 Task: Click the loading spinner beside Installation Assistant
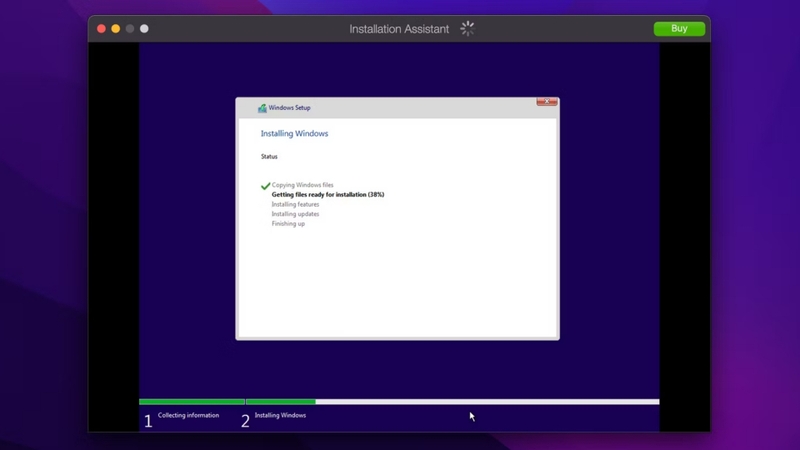pyautogui.click(x=467, y=29)
